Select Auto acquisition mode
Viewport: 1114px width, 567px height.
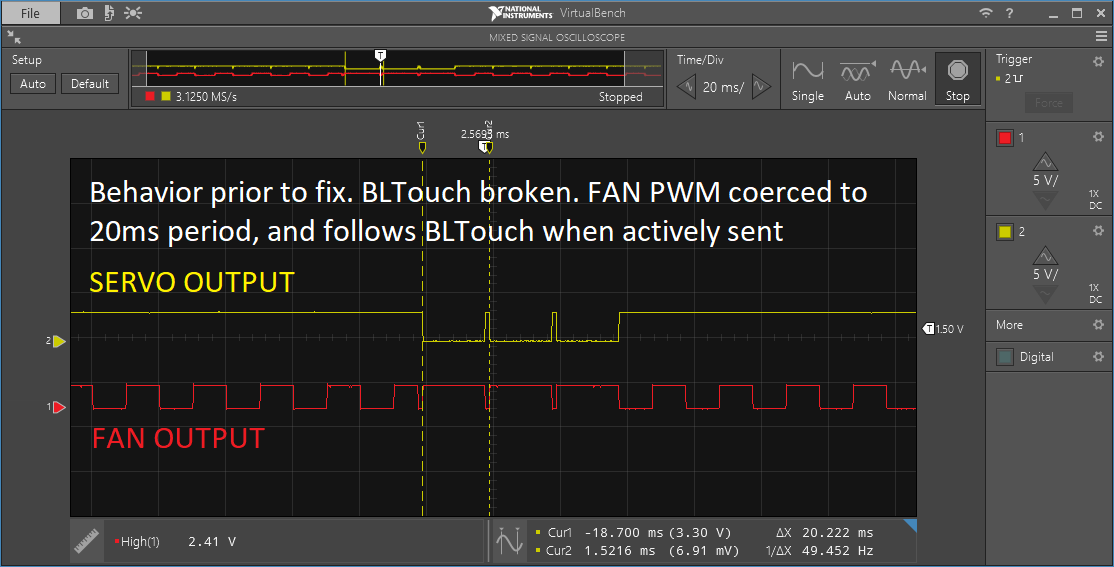point(858,80)
